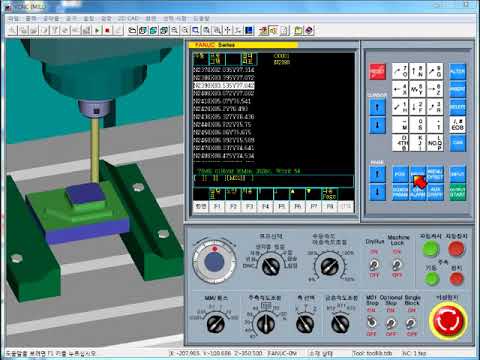Click the F4 soft key below the screen
Viewport: 480px width, 360px height.
(265, 207)
